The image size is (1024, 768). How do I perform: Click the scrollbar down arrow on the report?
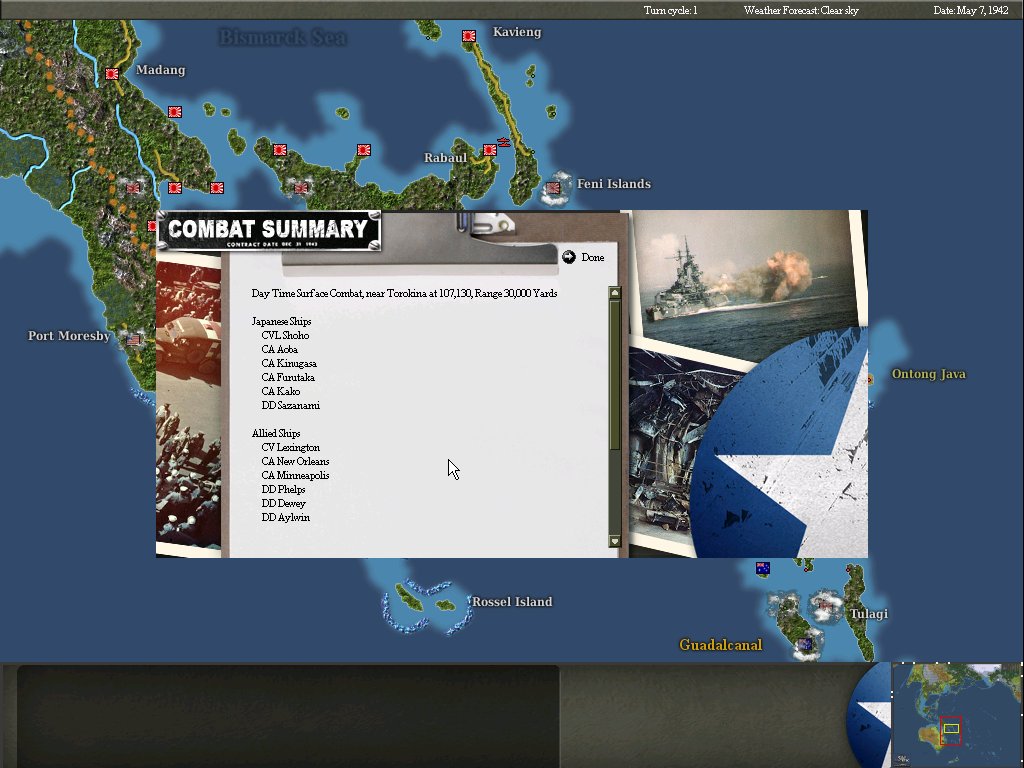click(614, 541)
